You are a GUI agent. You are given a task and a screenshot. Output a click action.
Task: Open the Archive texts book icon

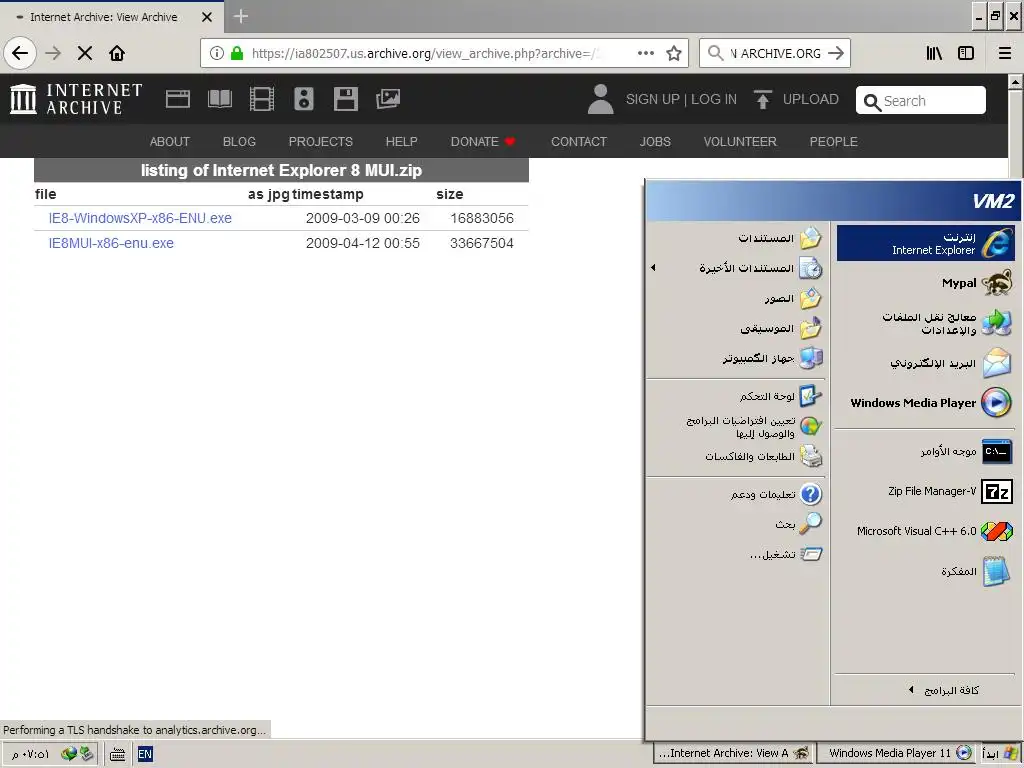tap(219, 99)
